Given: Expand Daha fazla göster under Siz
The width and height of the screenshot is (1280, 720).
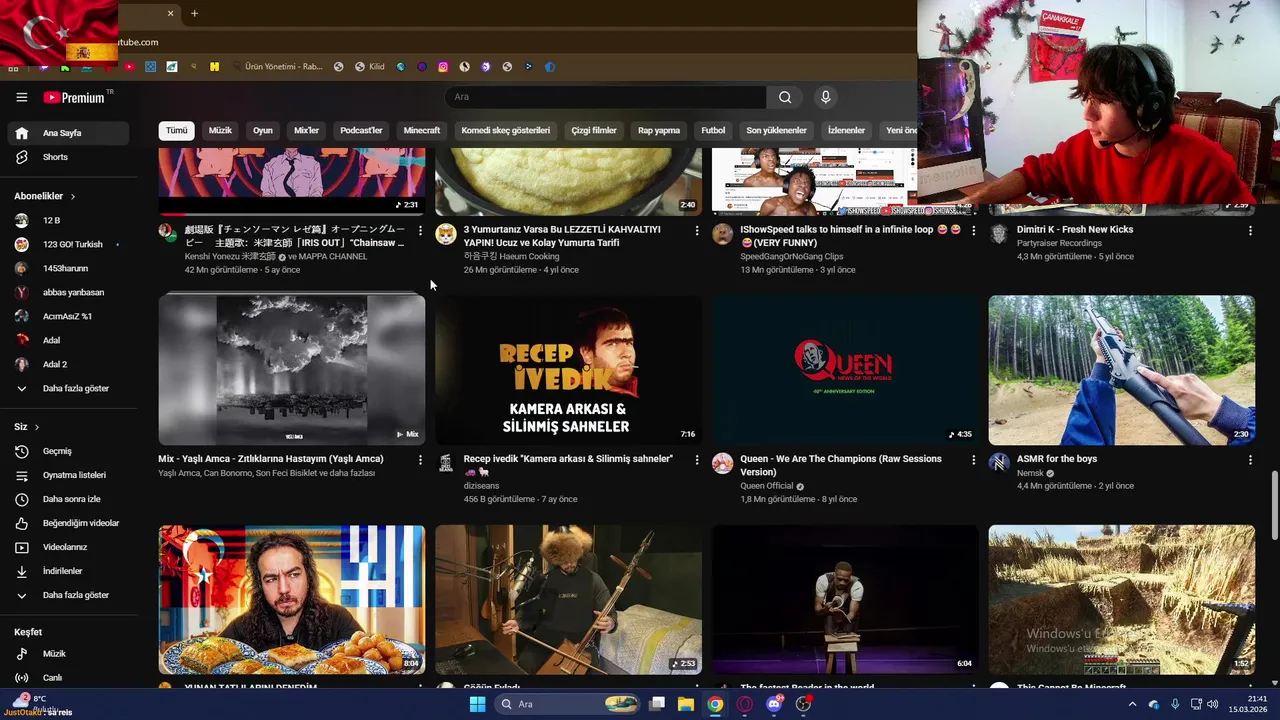Looking at the screenshot, I should click(68, 595).
